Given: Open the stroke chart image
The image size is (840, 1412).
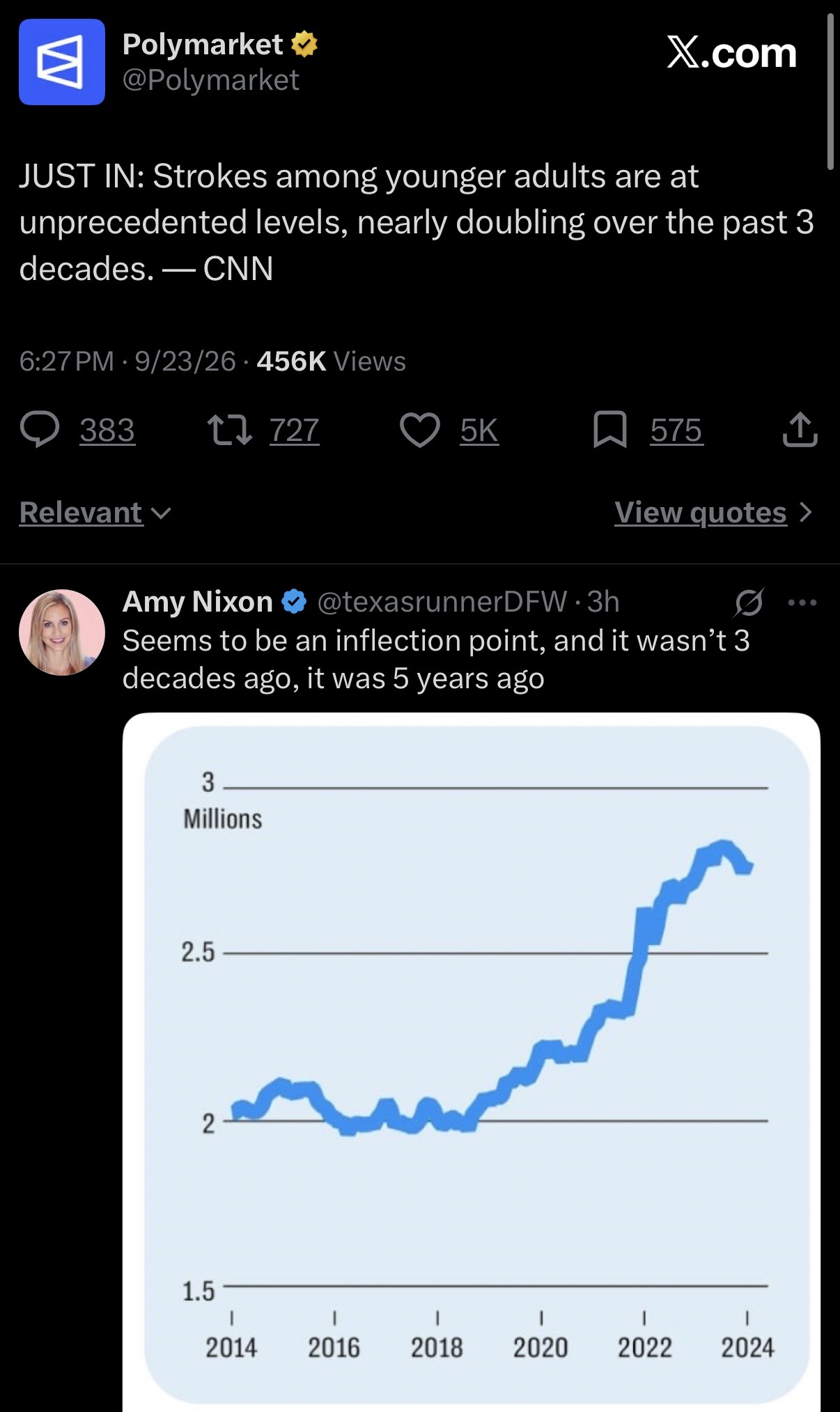Looking at the screenshot, I should 472,1062.
